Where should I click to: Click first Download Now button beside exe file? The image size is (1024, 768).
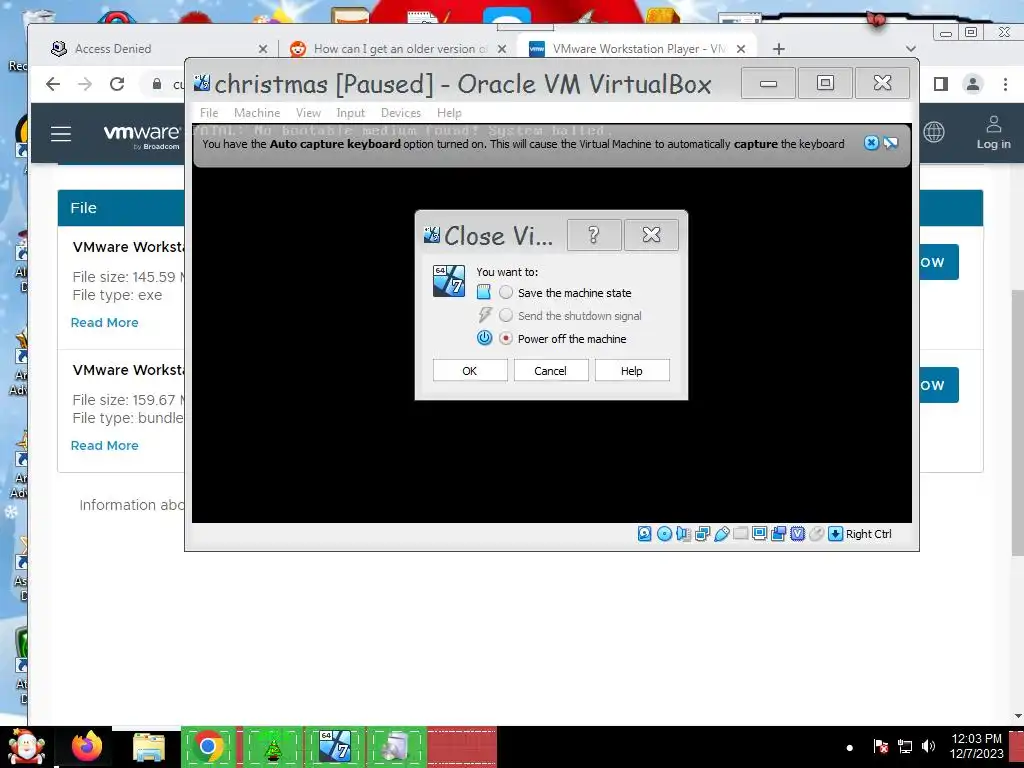pyautogui.click(x=938, y=262)
